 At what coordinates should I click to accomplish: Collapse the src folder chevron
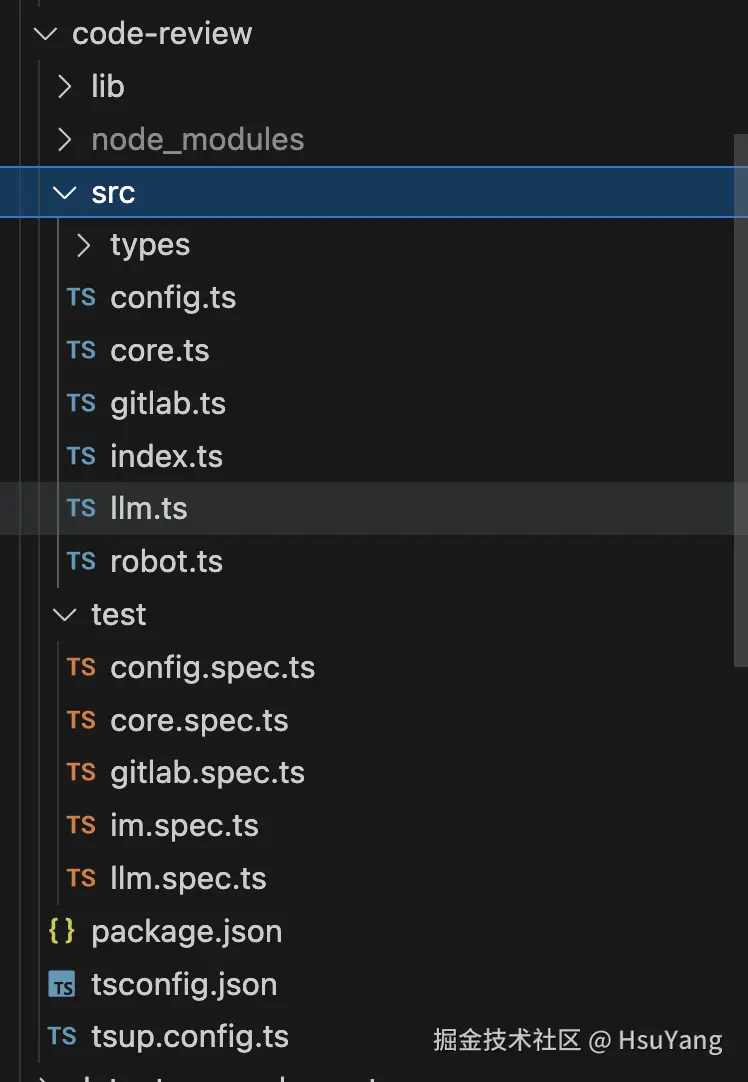pyautogui.click(x=65, y=193)
